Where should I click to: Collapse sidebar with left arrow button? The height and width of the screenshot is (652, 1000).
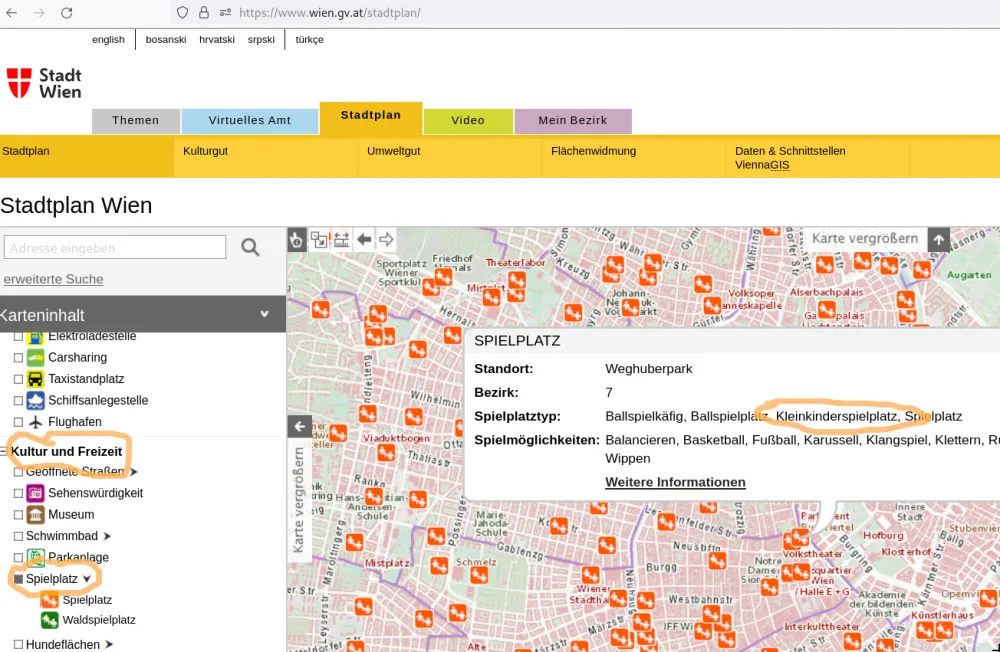[300, 426]
